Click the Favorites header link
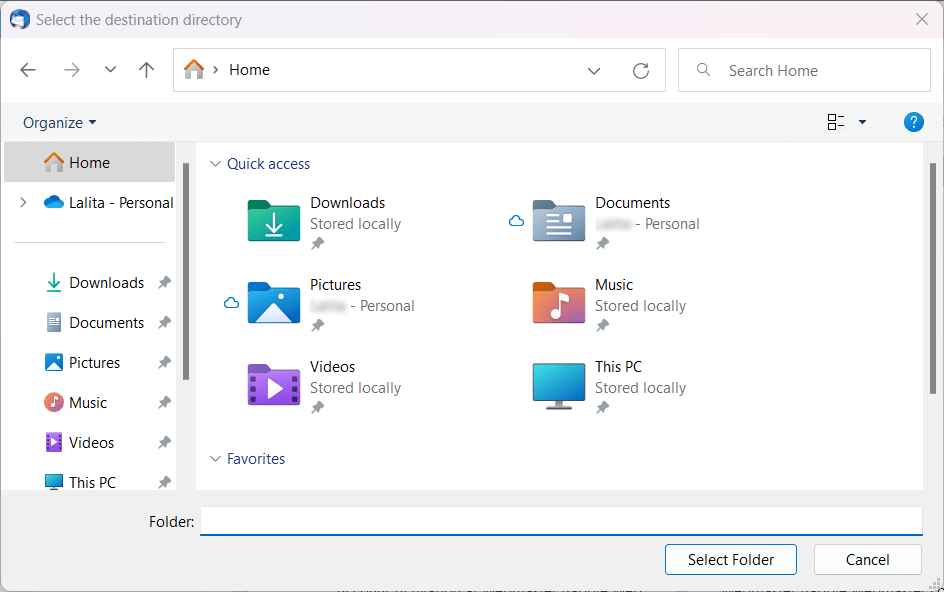 [x=256, y=459]
